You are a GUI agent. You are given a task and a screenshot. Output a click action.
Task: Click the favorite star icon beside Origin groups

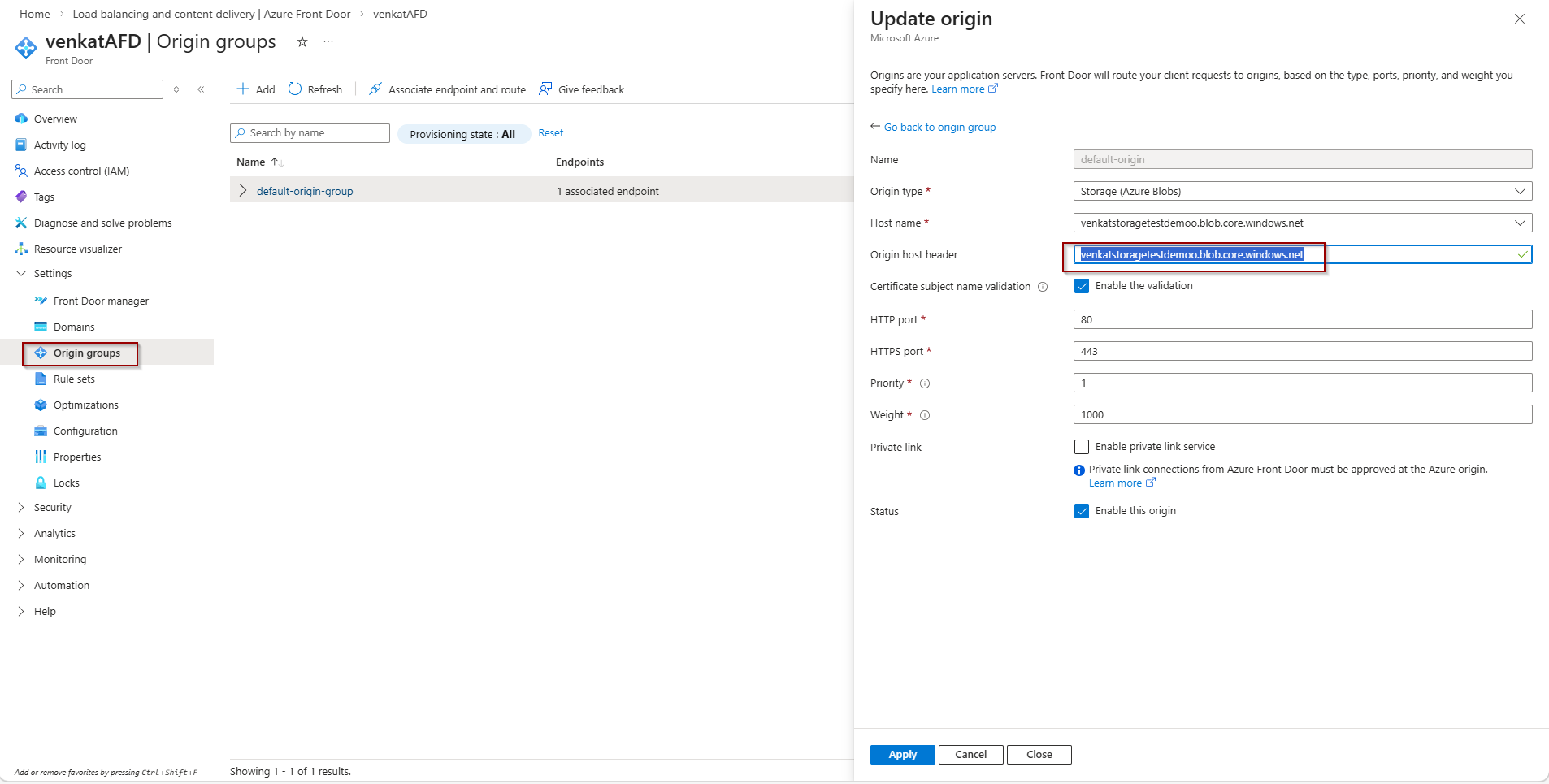pyautogui.click(x=302, y=41)
